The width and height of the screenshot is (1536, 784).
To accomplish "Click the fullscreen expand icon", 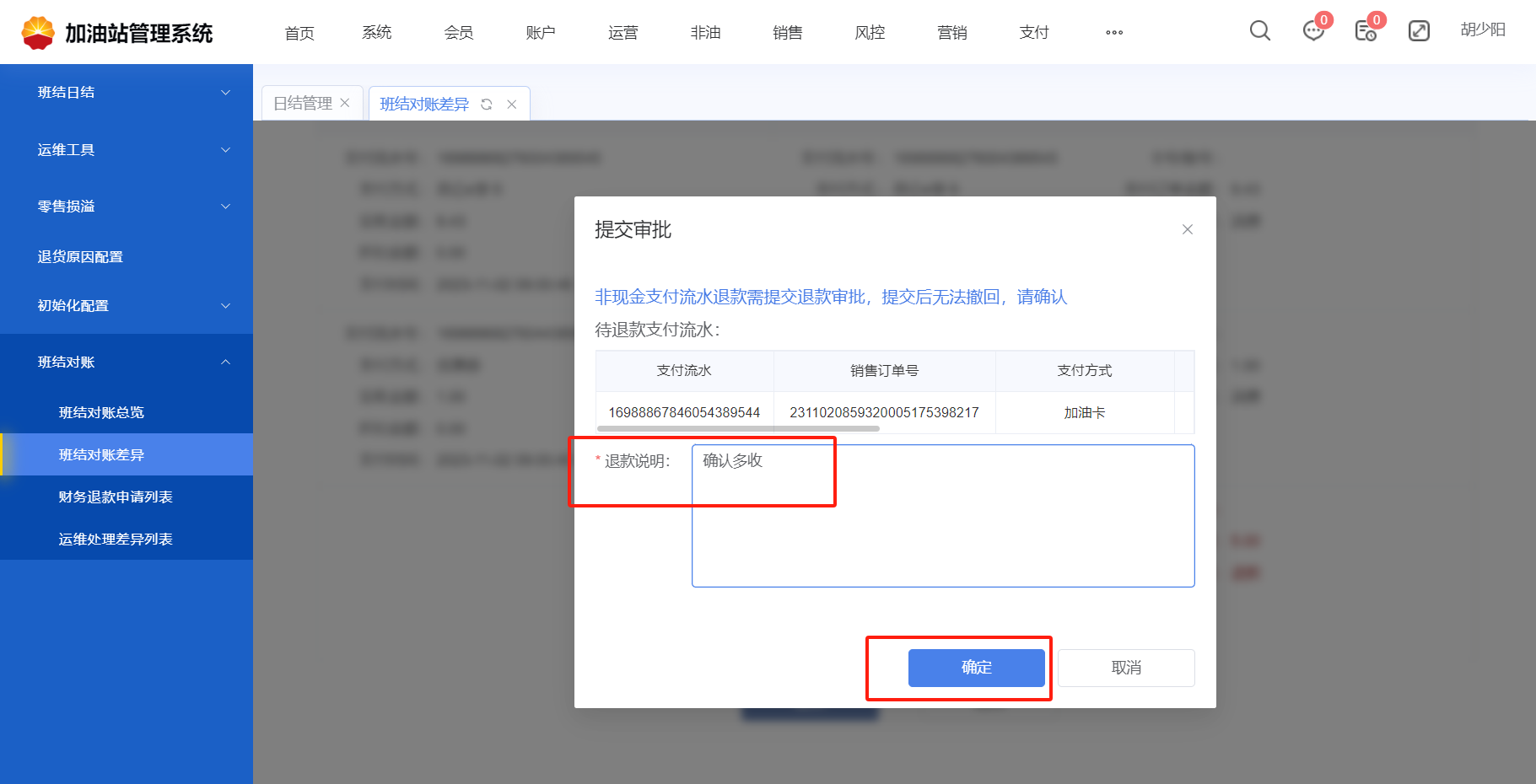I will point(1419,31).
